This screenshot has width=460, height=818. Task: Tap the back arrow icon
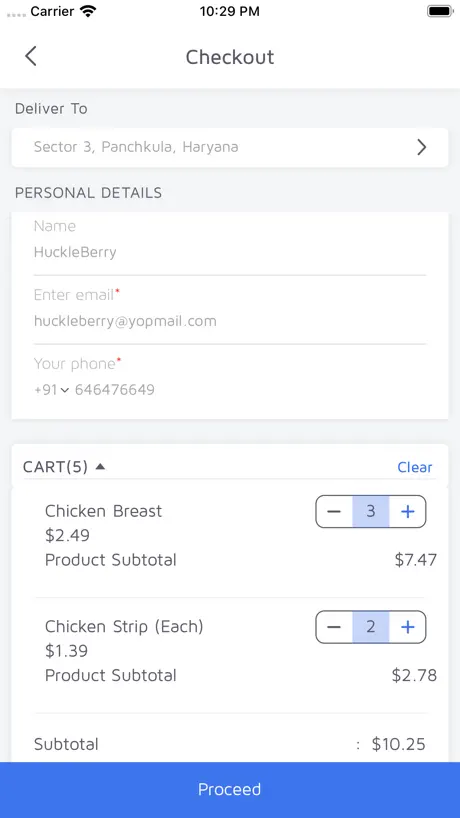pyautogui.click(x=31, y=56)
